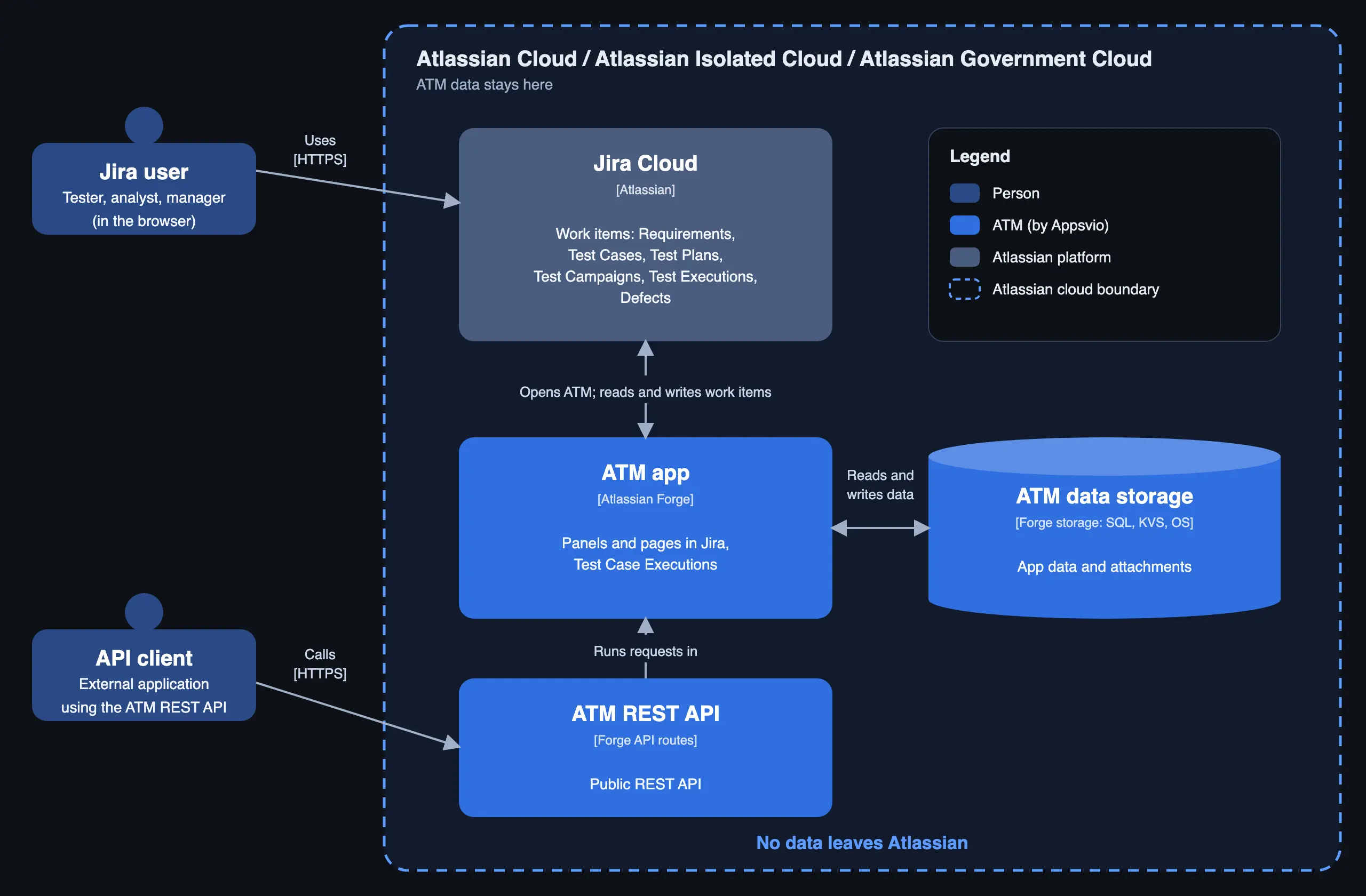This screenshot has height=896, width=1366.
Task: Select the ATM REST API block
Action: [645, 747]
